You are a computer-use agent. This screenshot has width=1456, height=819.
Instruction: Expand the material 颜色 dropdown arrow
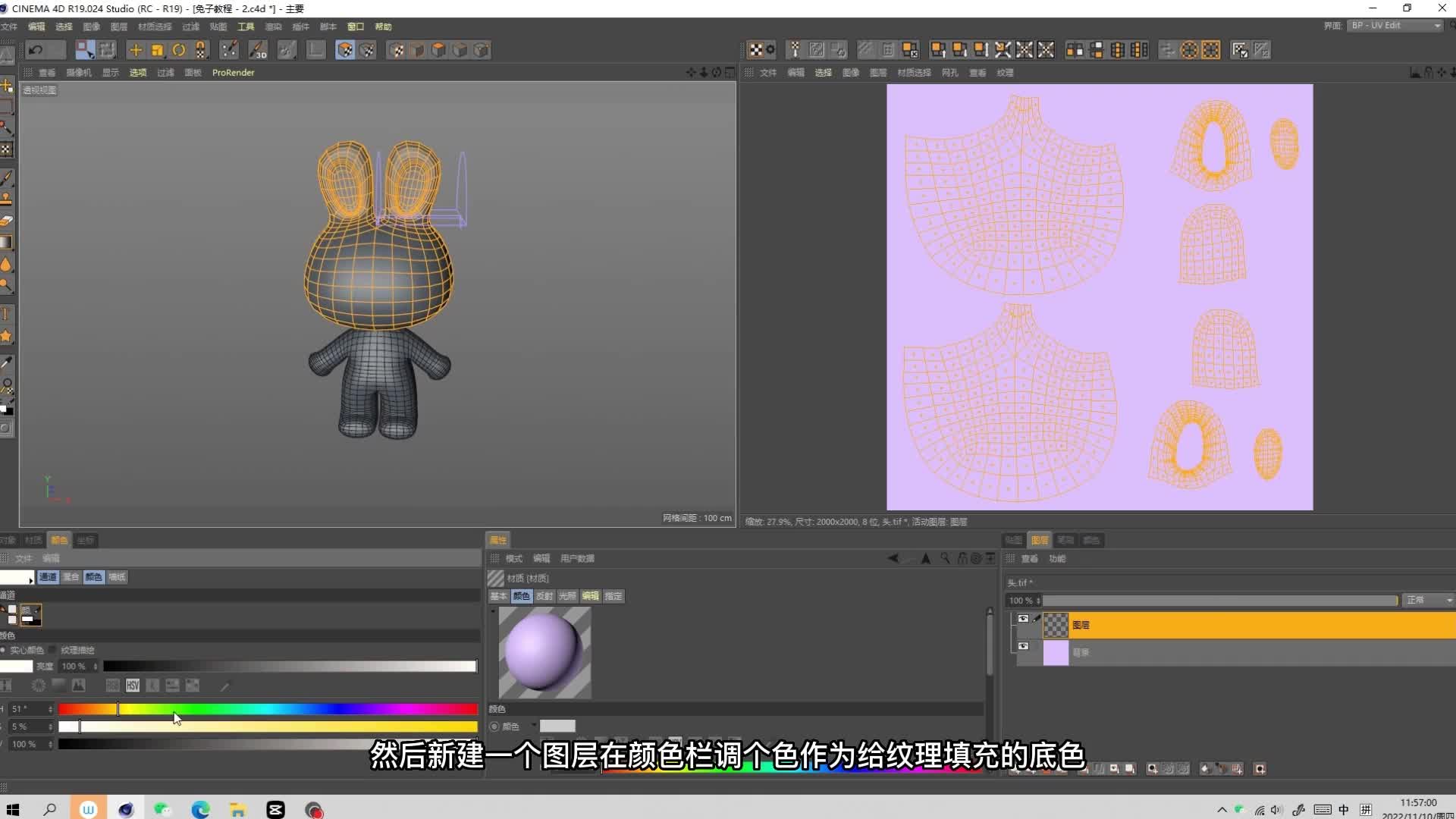[x=534, y=726]
